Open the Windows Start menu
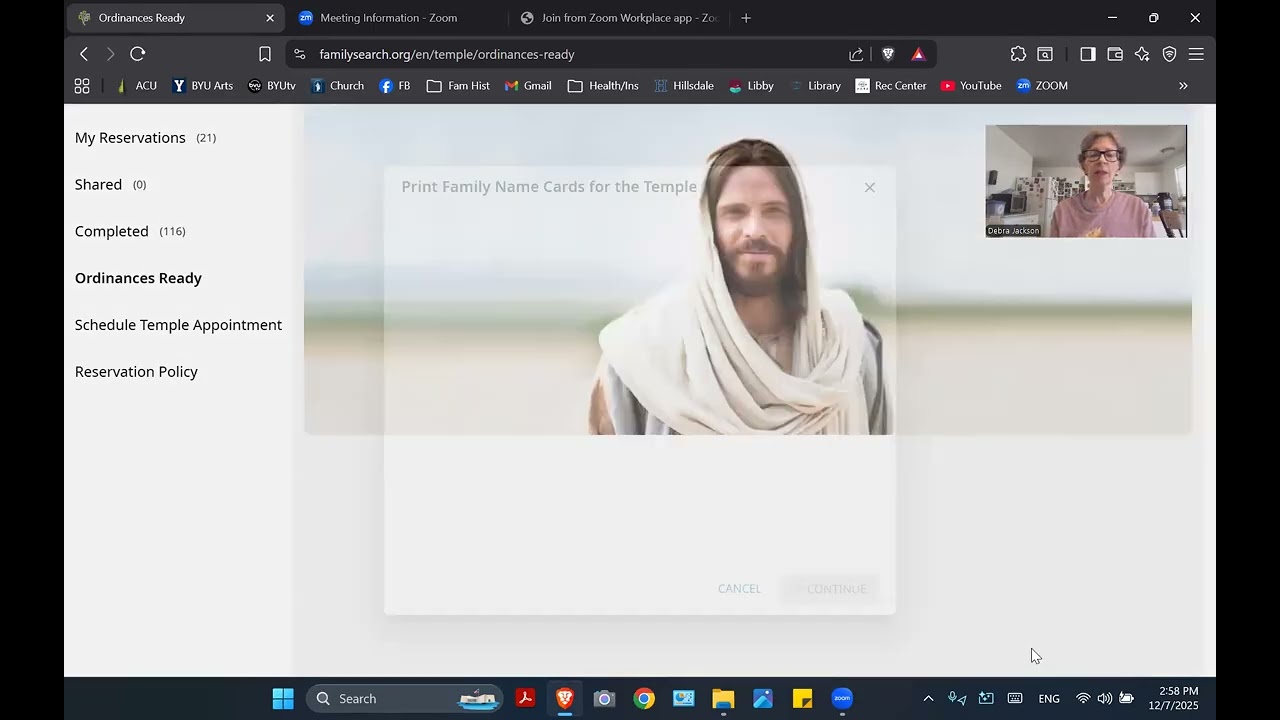The image size is (1280, 720). pos(283,699)
